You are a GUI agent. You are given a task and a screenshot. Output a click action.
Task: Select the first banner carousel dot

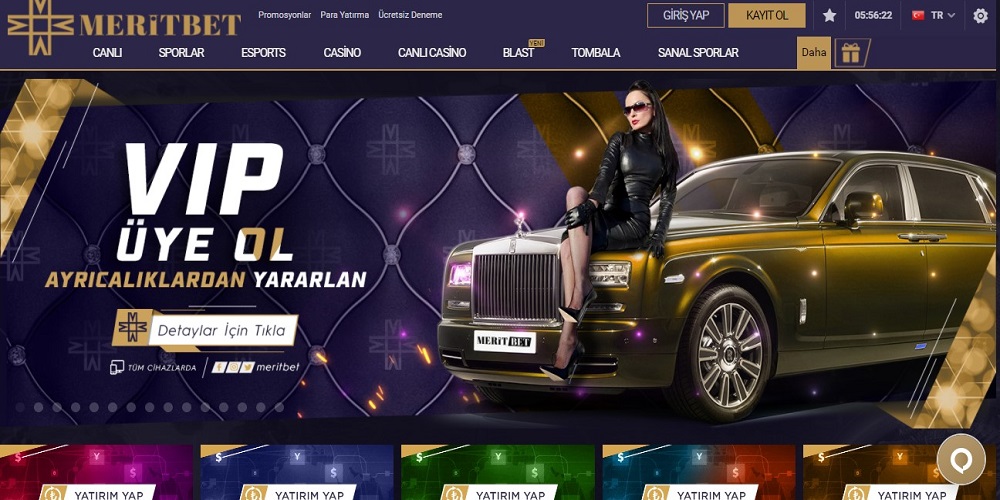pyautogui.click(x=20, y=407)
